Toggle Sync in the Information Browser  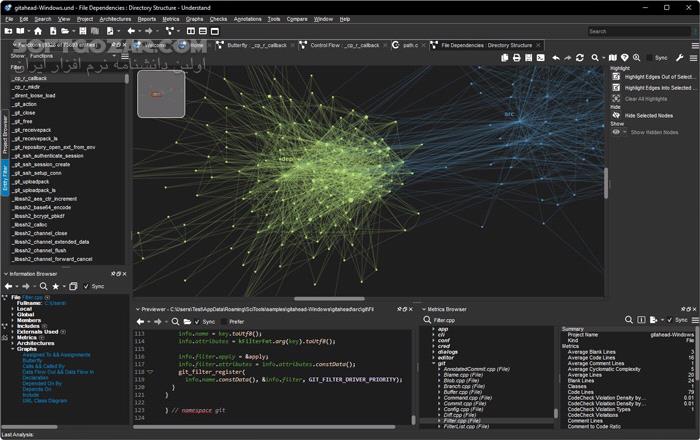88,286
